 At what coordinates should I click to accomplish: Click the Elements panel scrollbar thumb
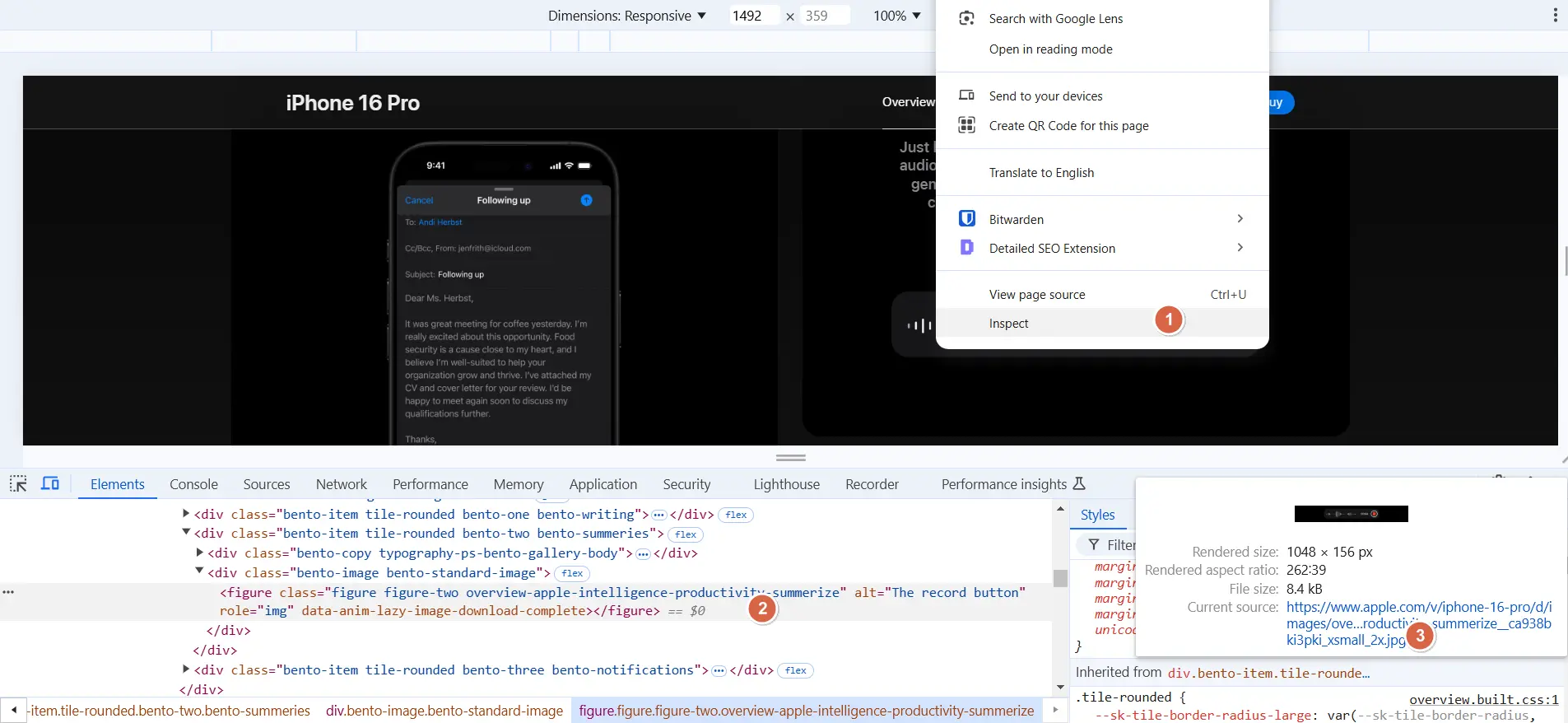(1060, 578)
